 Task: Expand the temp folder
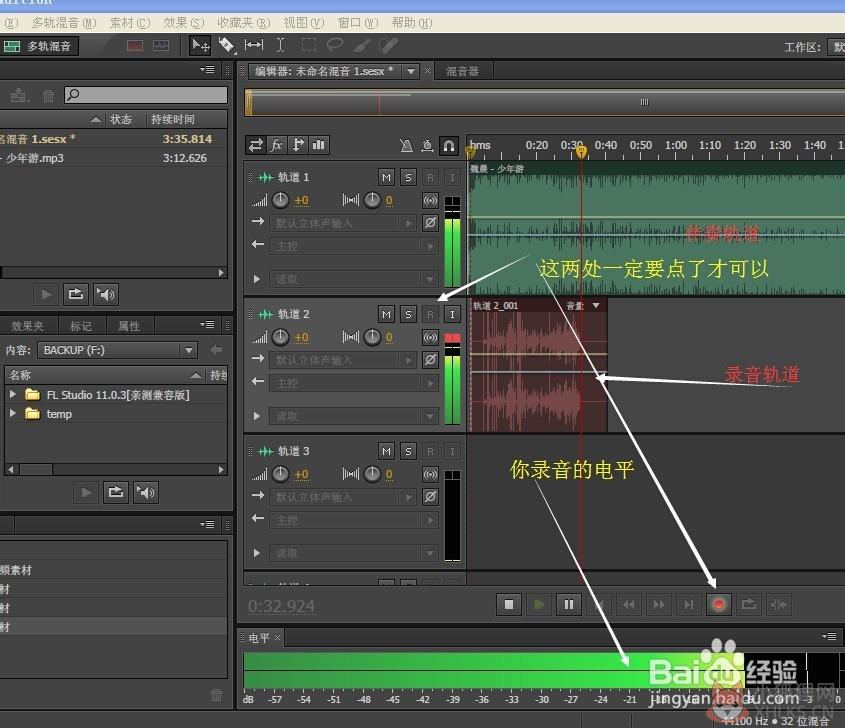click(12, 413)
